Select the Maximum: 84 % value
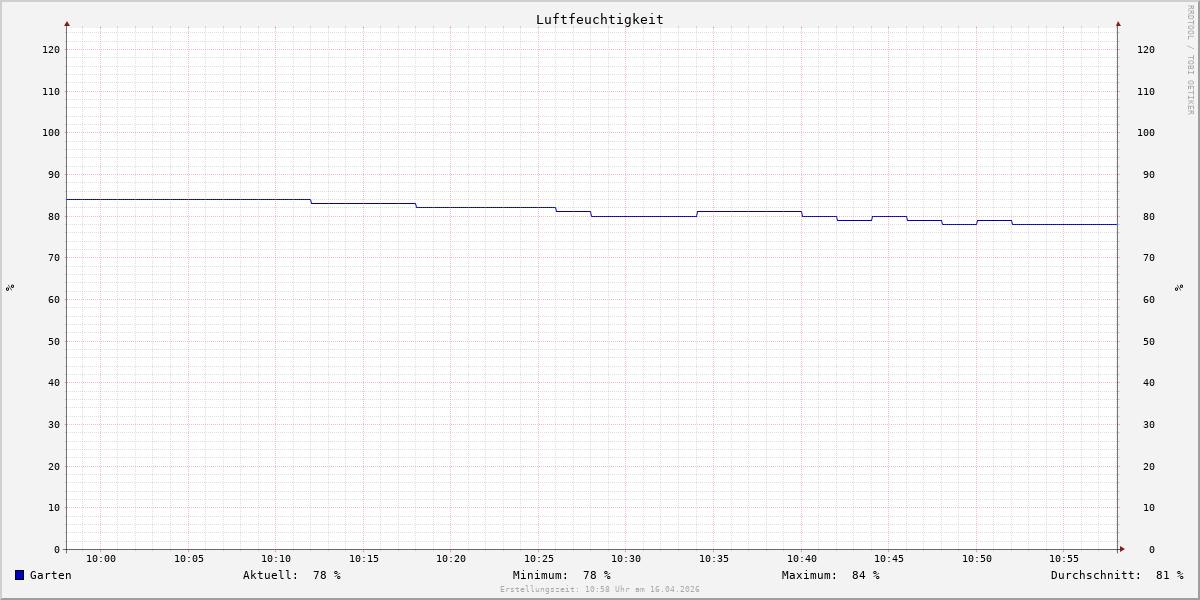1200x600 pixels. click(x=831, y=575)
